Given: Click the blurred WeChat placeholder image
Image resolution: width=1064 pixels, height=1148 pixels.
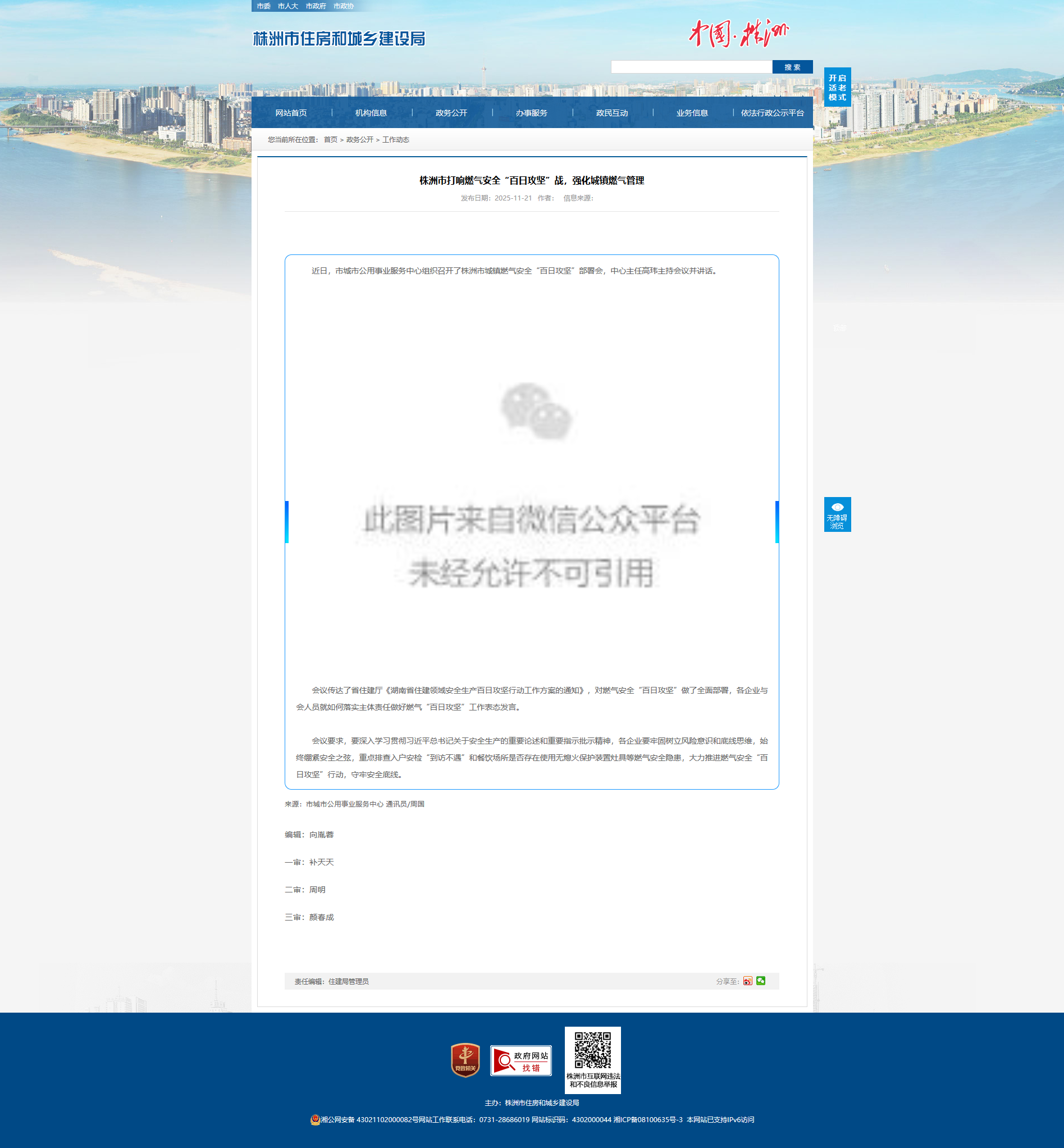Looking at the screenshot, I should click(x=531, y=484).
